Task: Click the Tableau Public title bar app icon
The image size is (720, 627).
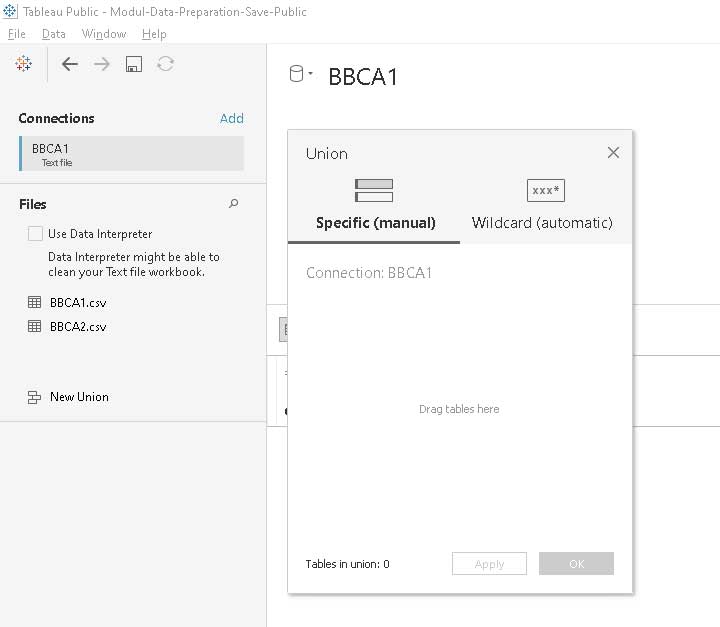Action: [9, 11]
